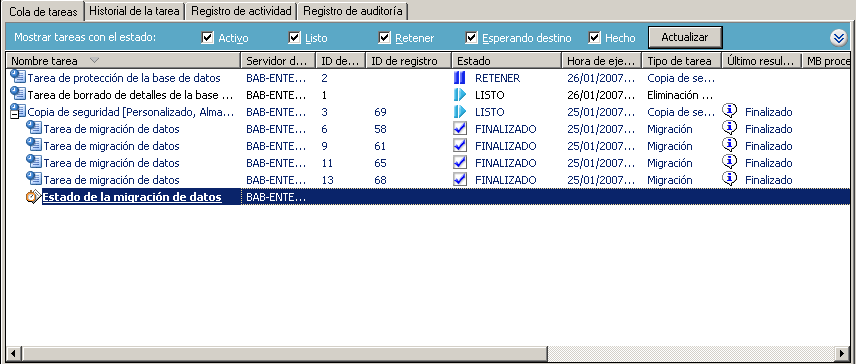This screenshot has height=364, width=856.
Task: Click the migration job icon in row with ID 9
Action: pyautogui.click(x=34, y=145)
